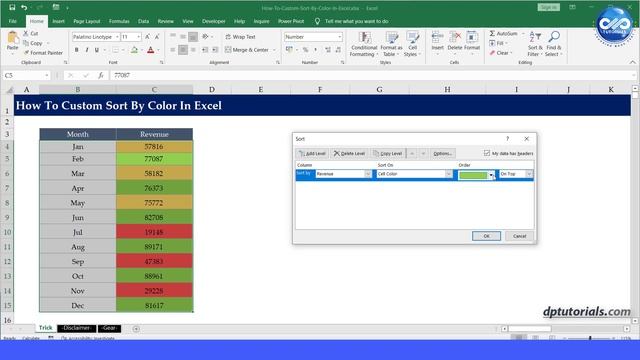This screenshot has width=640, height=360.
Task: Open the Font name dropdown
Action: (117, 37)
